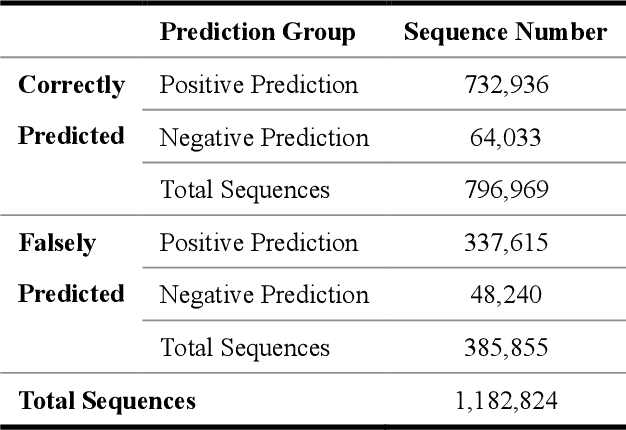The image size is (626, 430).
Task: Click Total Sequences in the Correctly Predicted group
Action: [245, 189]
